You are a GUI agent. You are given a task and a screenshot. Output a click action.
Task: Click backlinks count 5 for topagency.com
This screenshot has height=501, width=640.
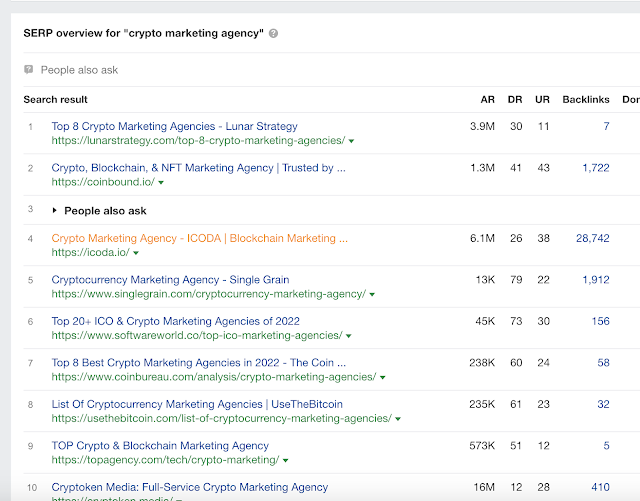pyautogui.click(x=606, y=445)
